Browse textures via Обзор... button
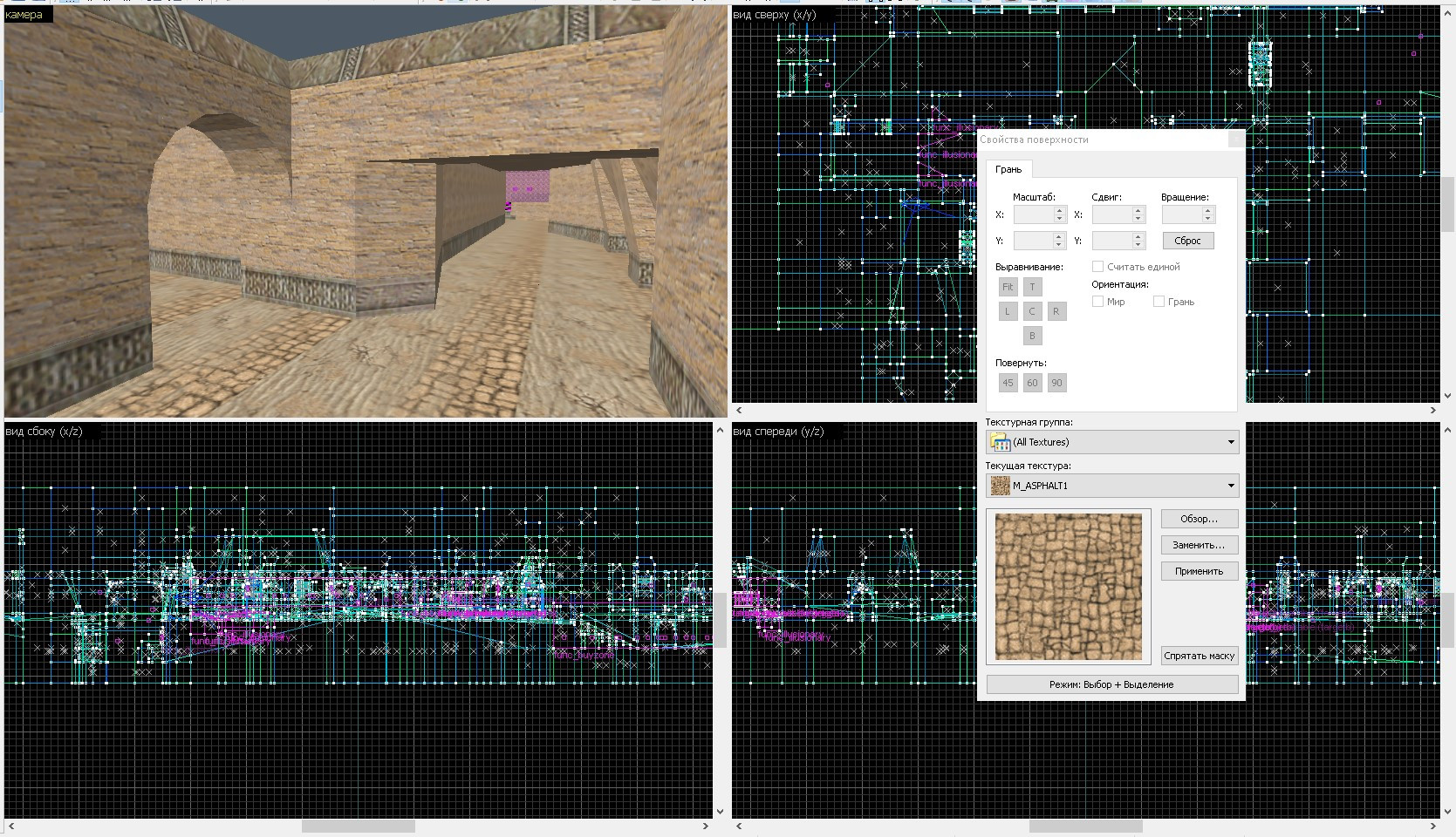 coord(1198,518)
